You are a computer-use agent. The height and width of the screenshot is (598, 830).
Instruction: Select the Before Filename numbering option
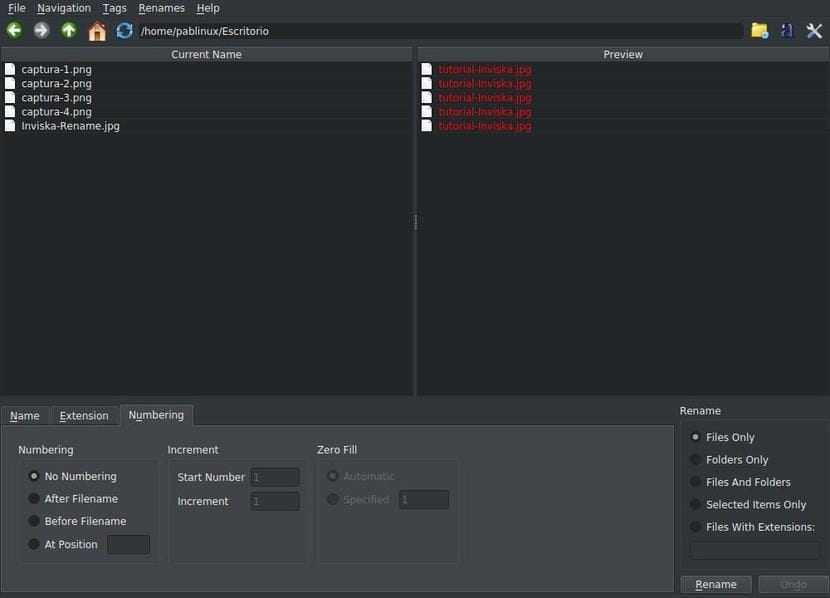(x=34, y=521)
